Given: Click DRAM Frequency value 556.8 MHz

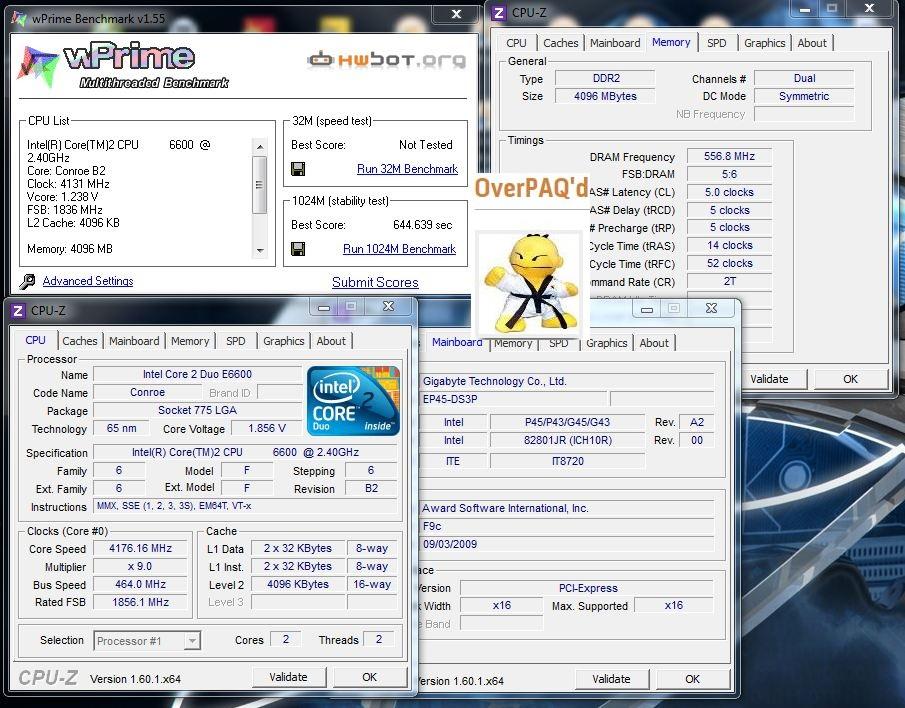Looking at the screenshot, I should tap(729, 156).
